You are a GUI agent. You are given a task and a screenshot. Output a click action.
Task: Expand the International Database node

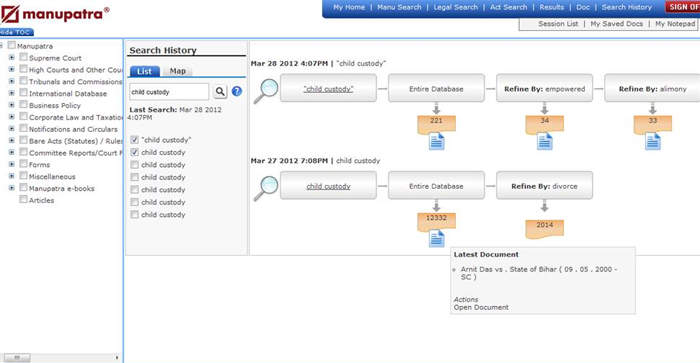[12, 93]
